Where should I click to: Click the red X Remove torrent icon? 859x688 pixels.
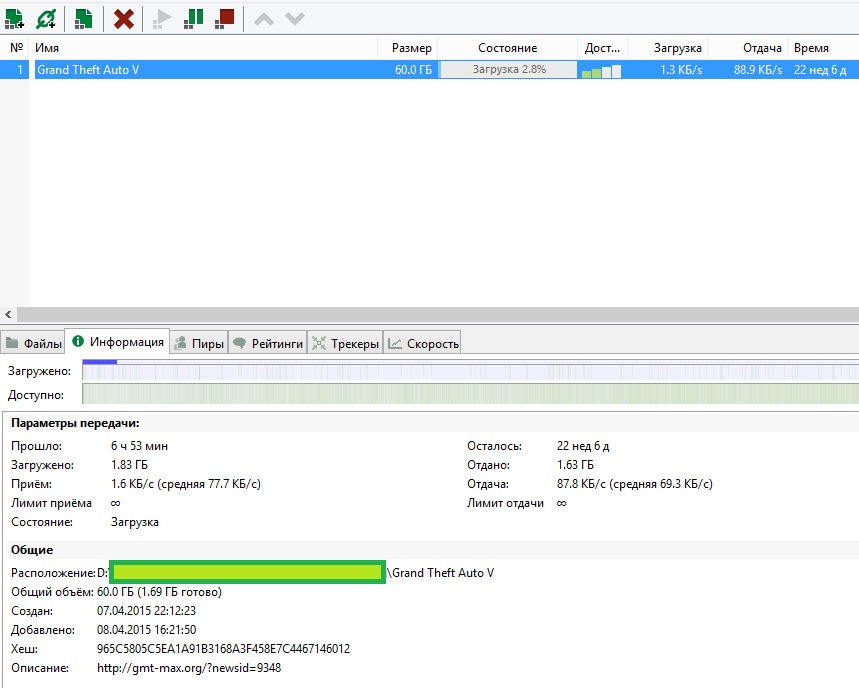[124, 19]
